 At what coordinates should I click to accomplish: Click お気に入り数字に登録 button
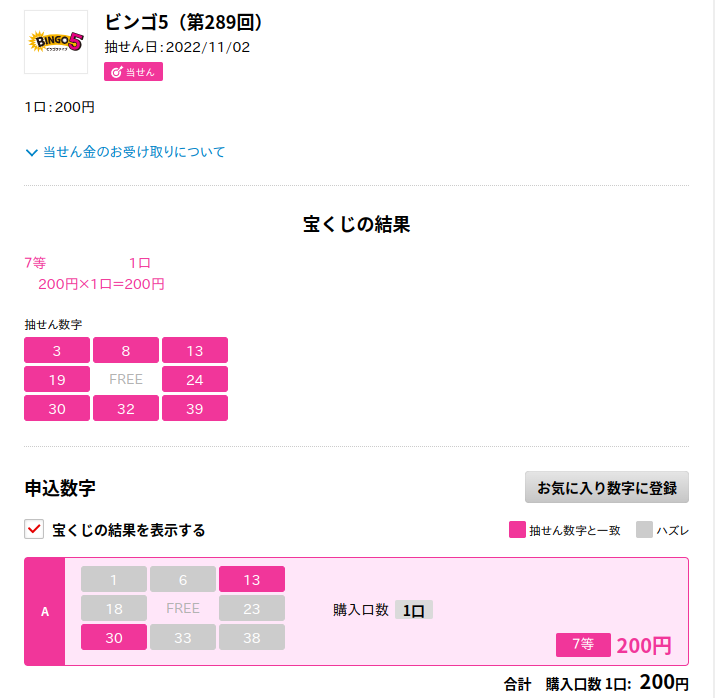pyautogui.click(x=606, y=488)
